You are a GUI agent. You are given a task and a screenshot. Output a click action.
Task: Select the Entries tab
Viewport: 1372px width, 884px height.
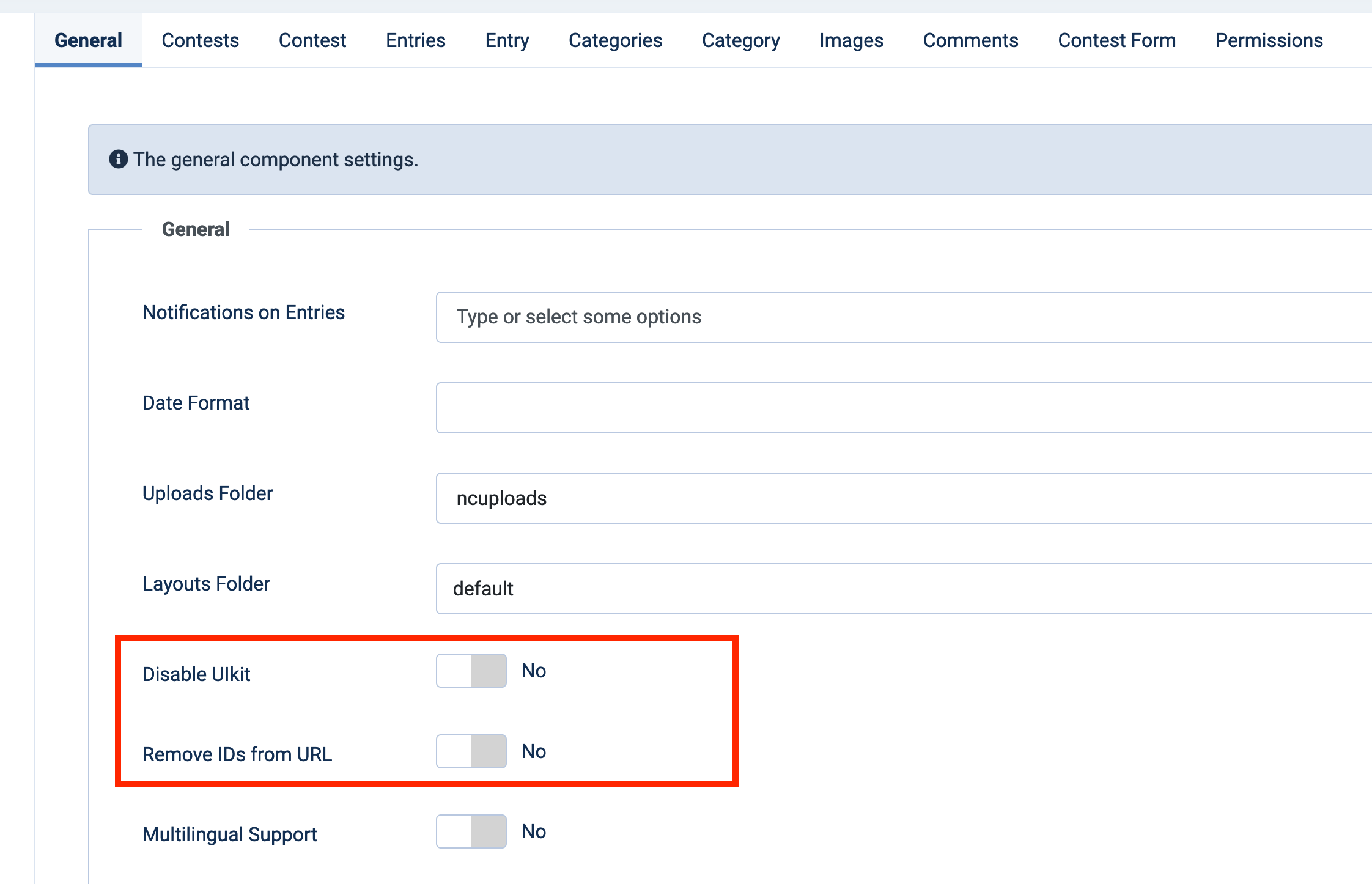[415, 39]
